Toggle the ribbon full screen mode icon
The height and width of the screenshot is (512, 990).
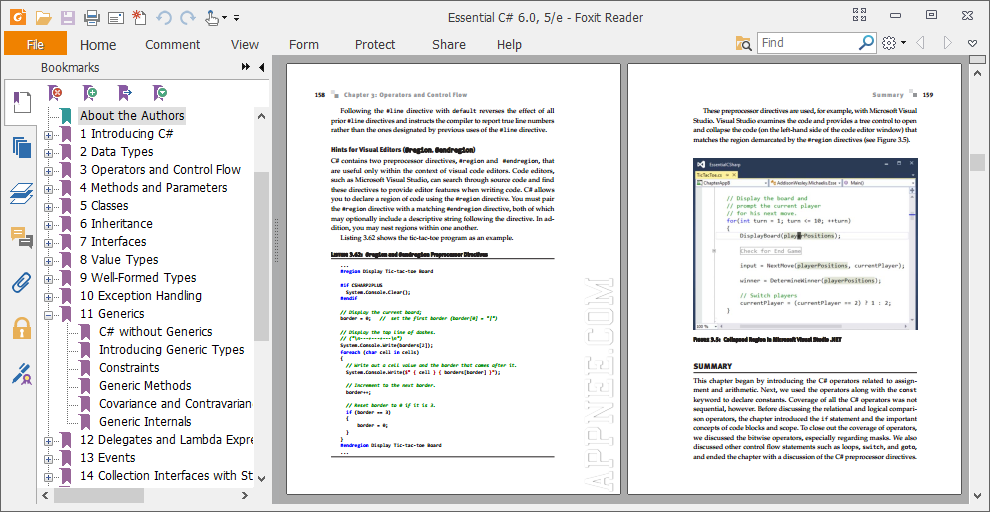860,15
